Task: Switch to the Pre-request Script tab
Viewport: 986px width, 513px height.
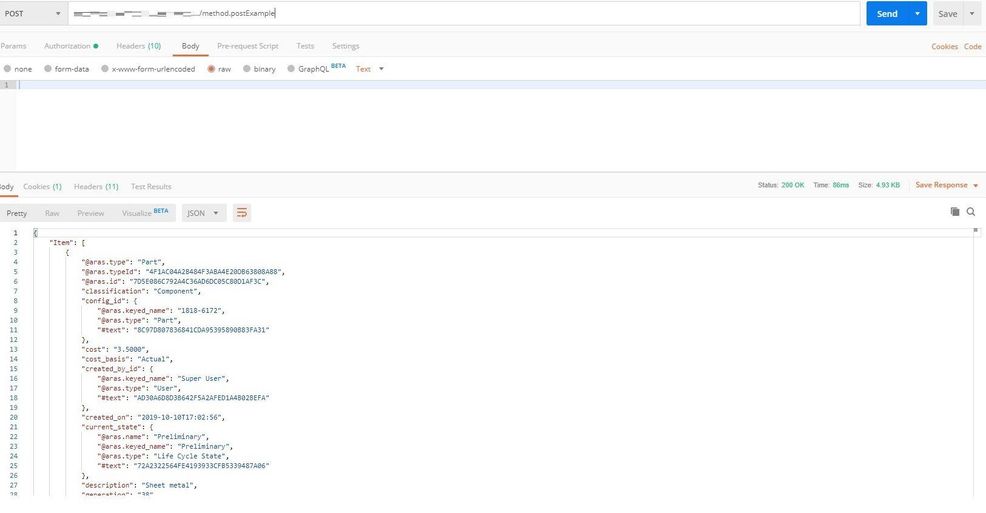Action: point(247,46)
